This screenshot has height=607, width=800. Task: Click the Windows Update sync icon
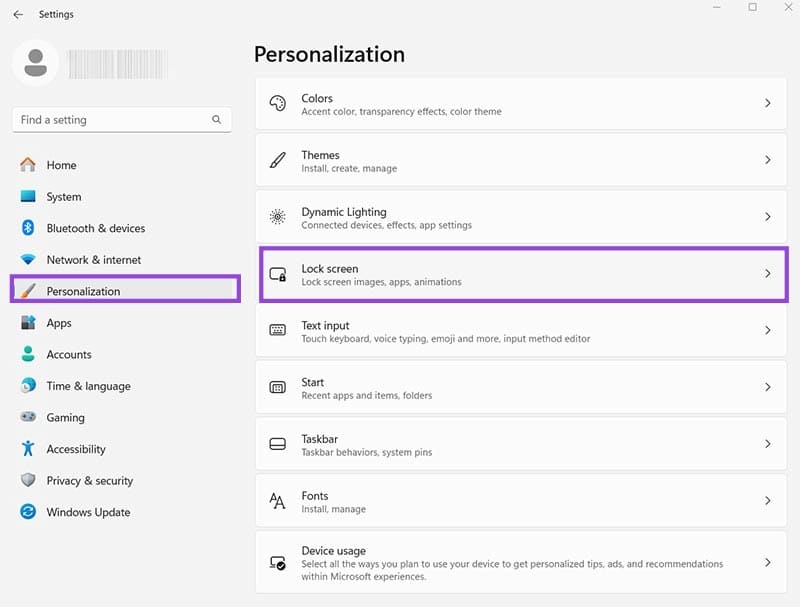(x=28, y=512)
